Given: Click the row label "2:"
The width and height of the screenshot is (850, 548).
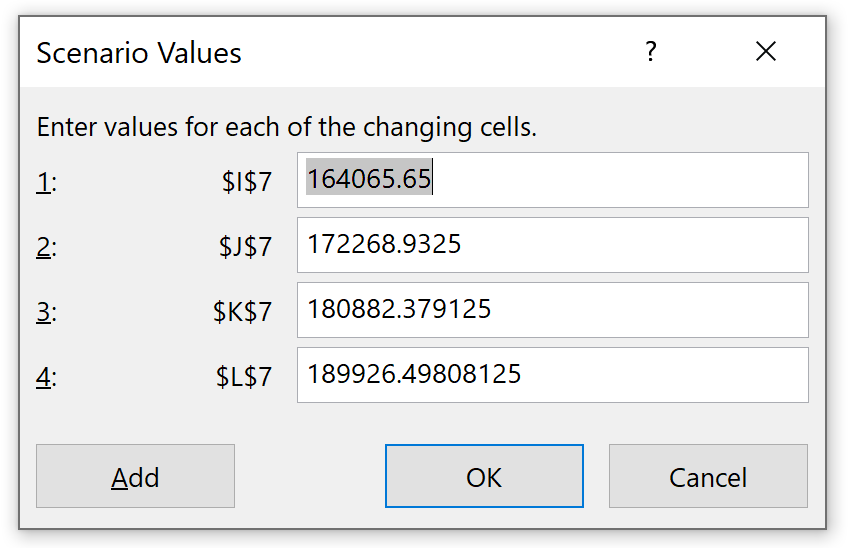Looking at the screenshot, I should [47, 247].
